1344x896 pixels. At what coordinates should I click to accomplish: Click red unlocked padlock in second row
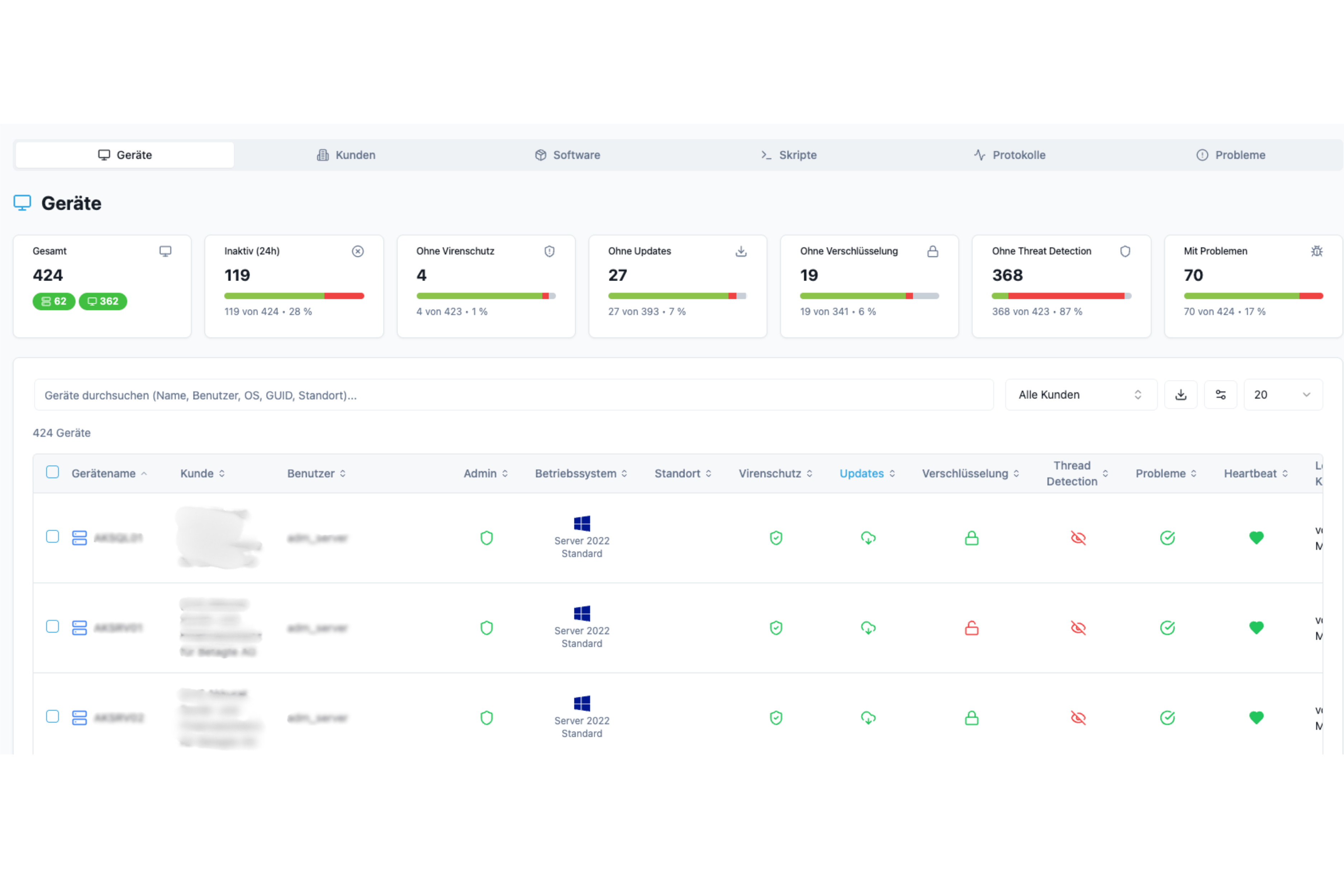pos(971,628)
